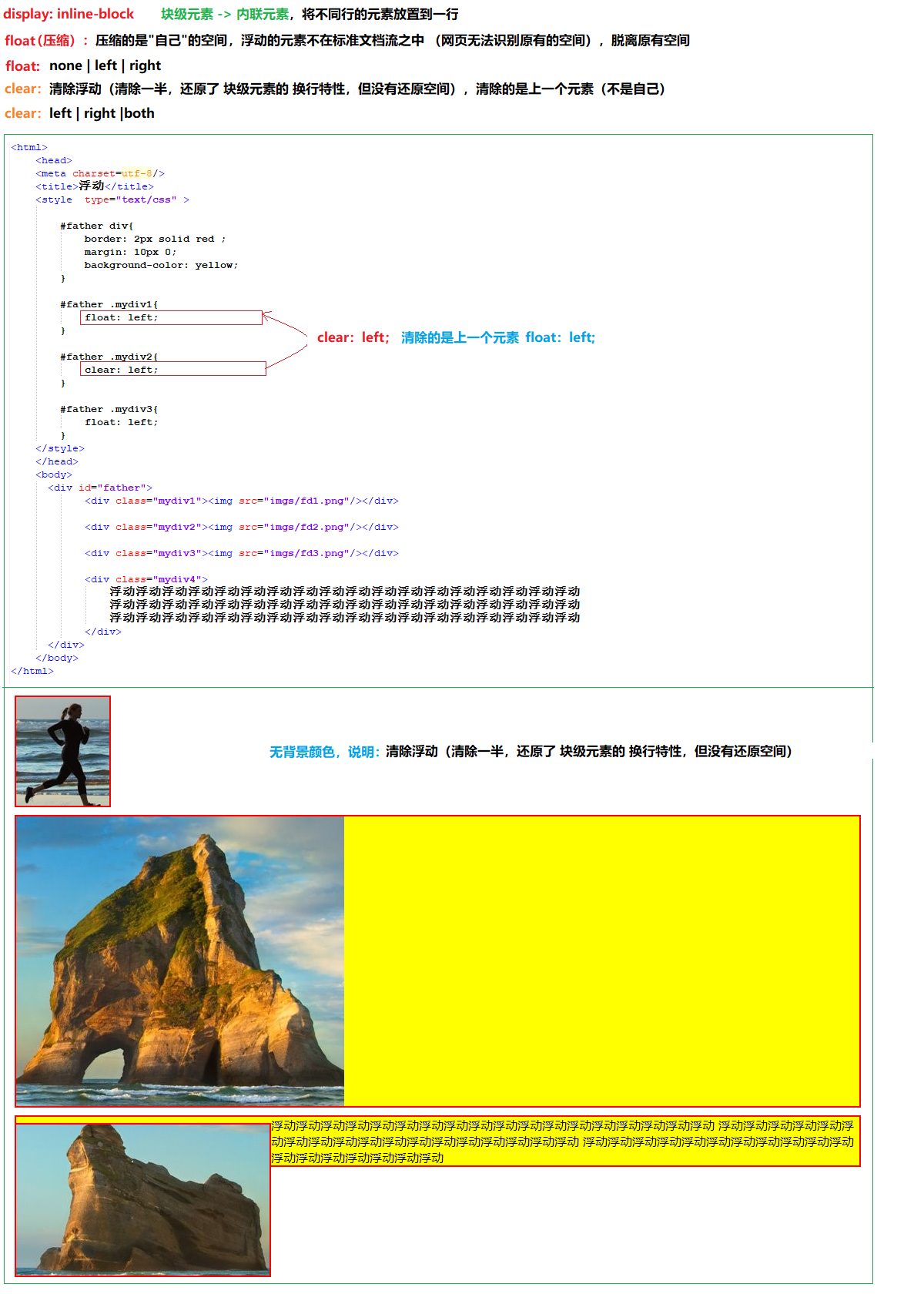Image resolution: width=924 pixels, height=1294 pixels.
Task: Click the woman running on beach image
Action: click(62, 751)
